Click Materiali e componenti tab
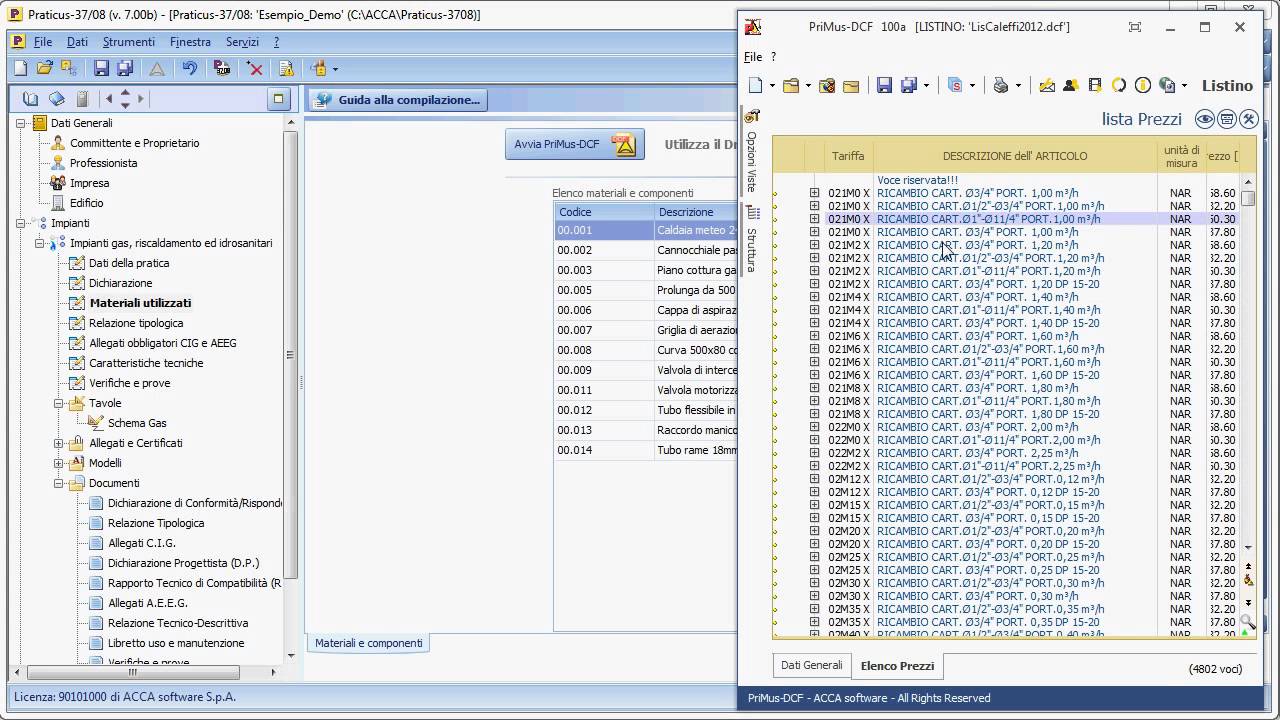Screen dimensions: 1280x720 tap(368, 643)
